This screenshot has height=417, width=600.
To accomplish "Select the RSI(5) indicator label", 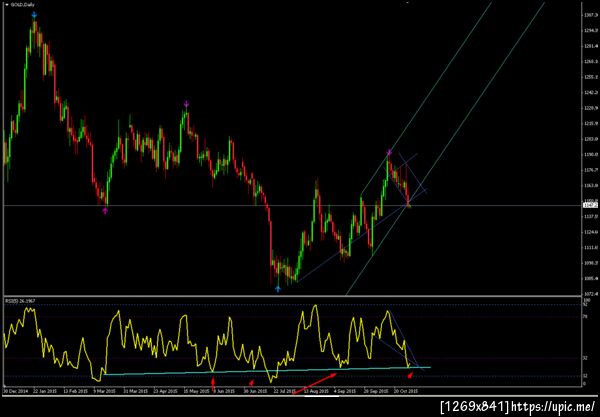I will point(20,301).
